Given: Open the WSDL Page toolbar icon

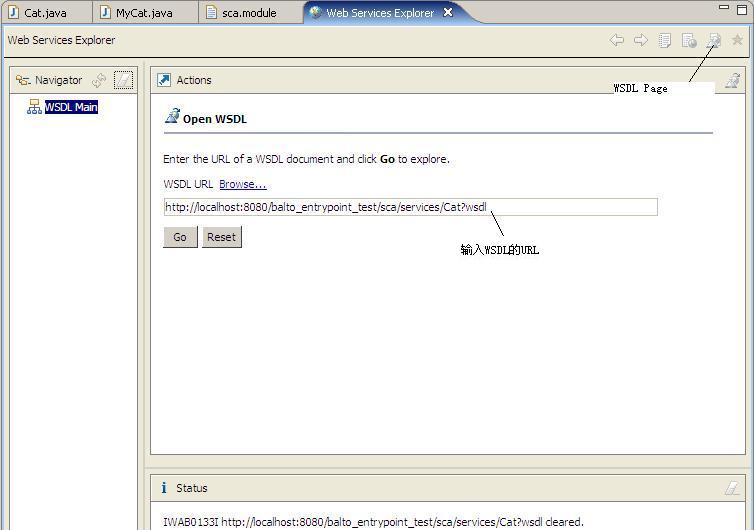Looking at the screenshot, I should click(x=714, y=40).
